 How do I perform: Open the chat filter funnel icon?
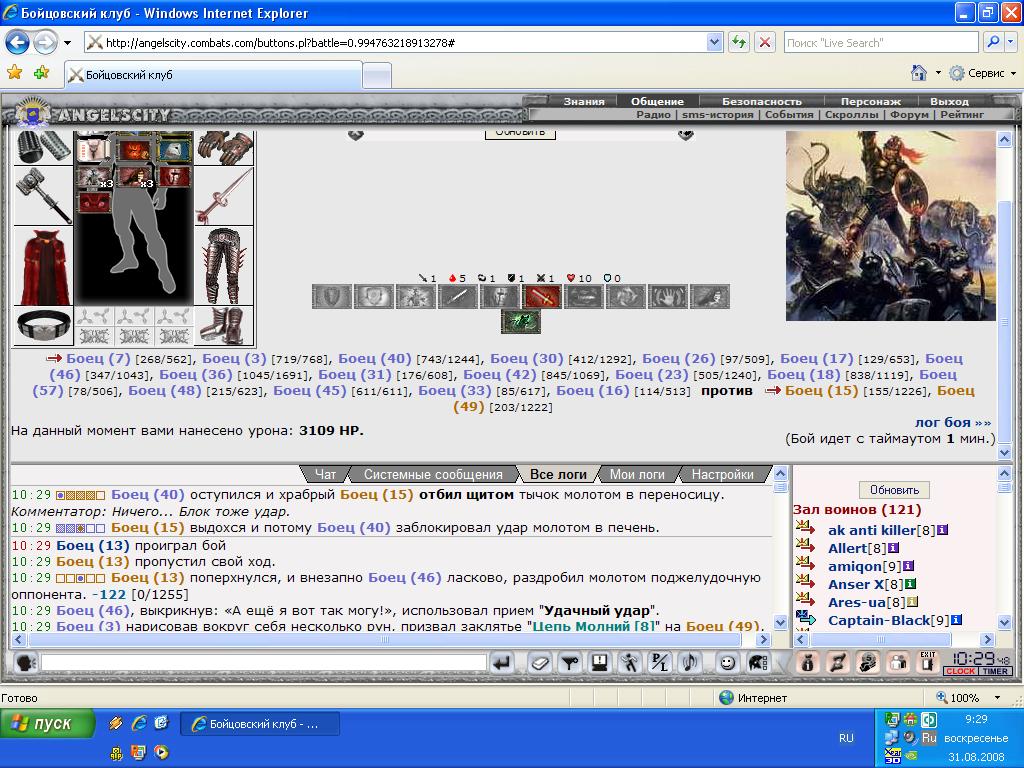(569, 663)
